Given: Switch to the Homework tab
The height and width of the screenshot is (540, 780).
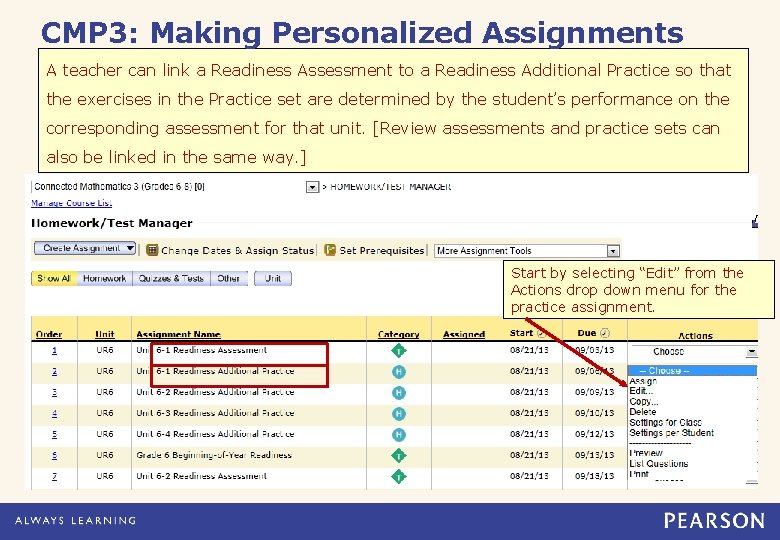Looking at the screenshot, I should coord(104,278).
